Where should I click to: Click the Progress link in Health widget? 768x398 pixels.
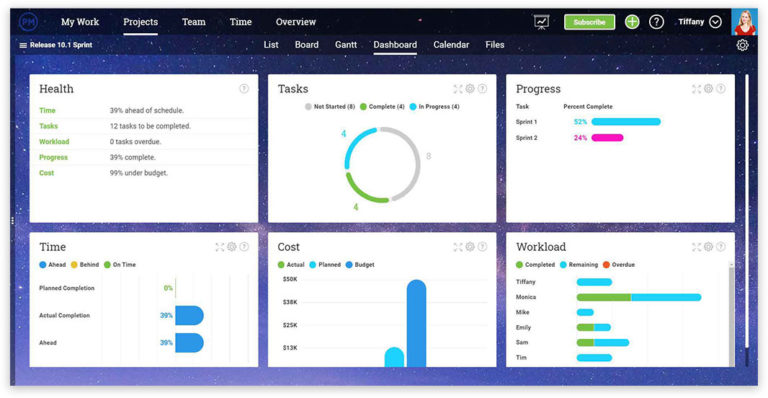point(53,158)
